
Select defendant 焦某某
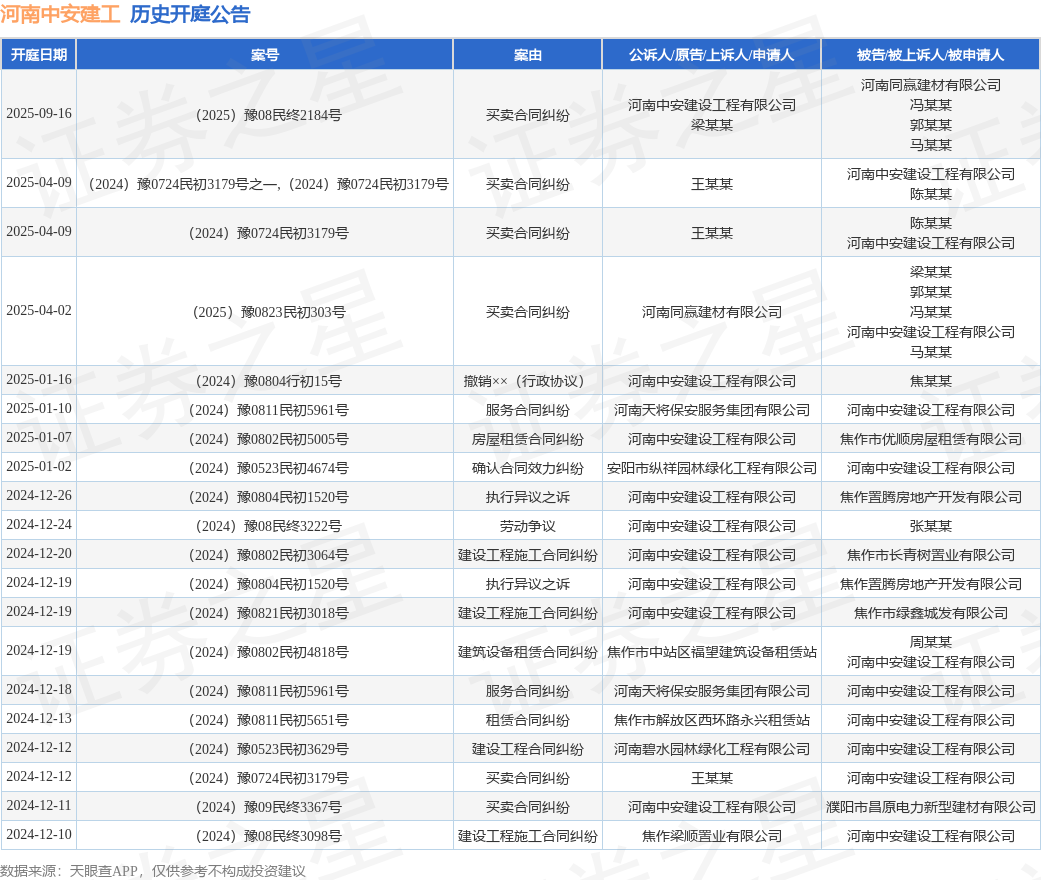click(x=931, y=381)
